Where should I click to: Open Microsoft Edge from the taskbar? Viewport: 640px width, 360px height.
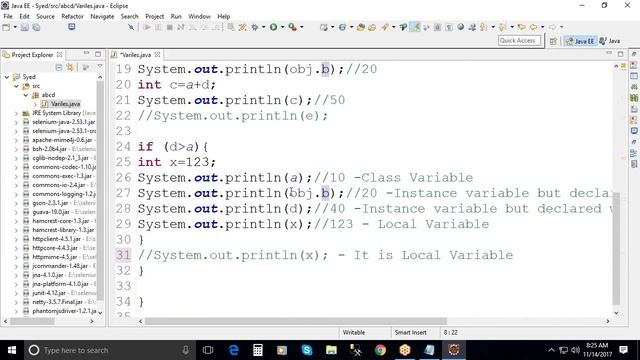click(233, 350)
